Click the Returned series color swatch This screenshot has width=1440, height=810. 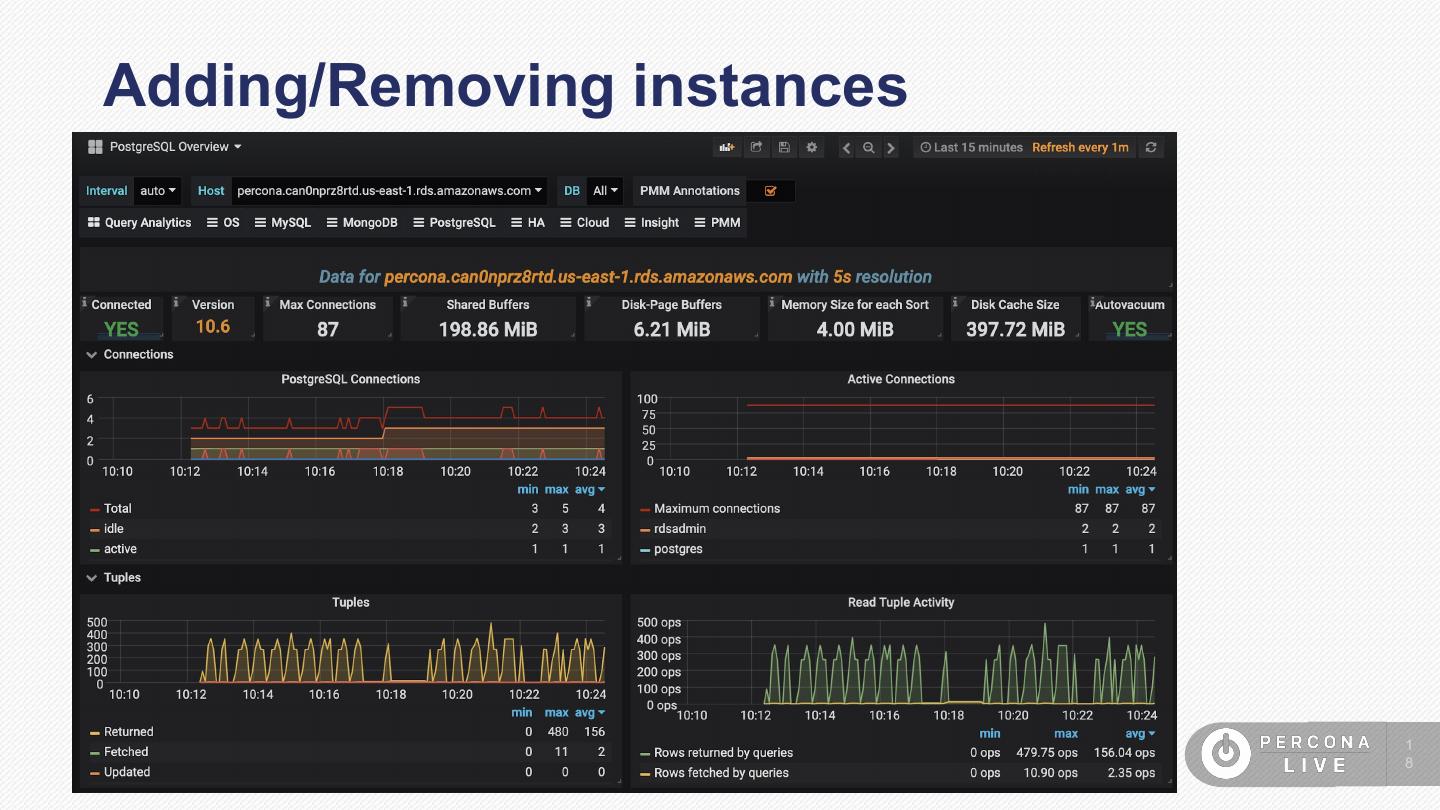(95, 733)
